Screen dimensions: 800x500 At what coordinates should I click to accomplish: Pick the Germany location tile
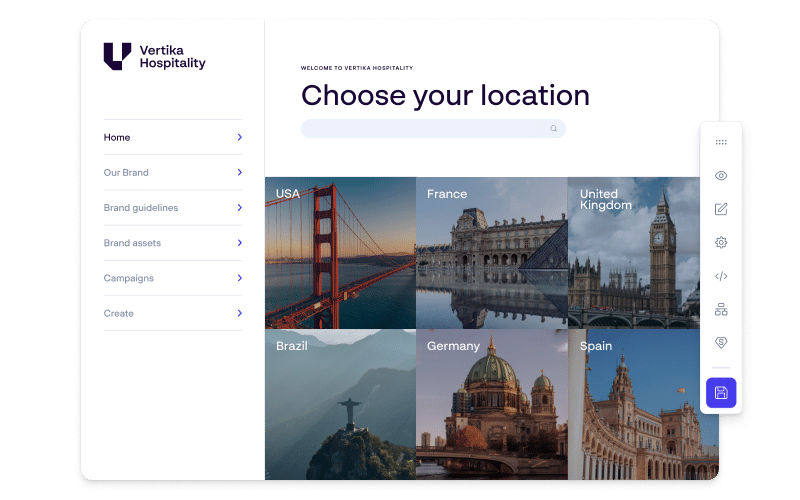point(491,405)
